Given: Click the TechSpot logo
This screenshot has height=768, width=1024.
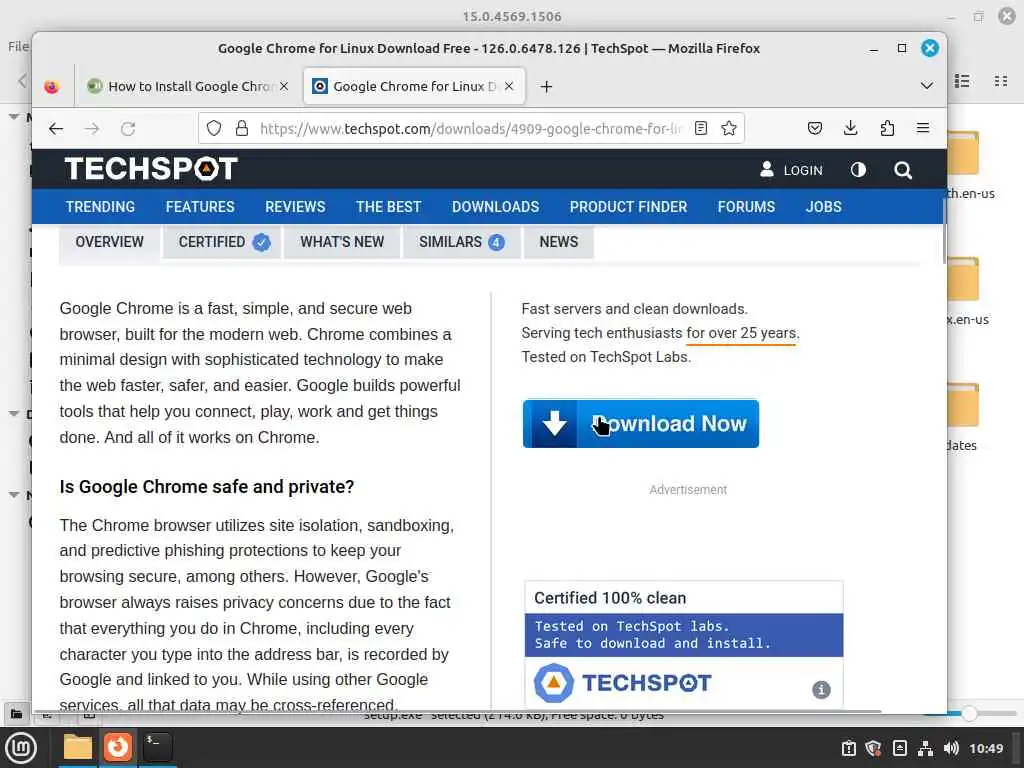Looking at the screenshot, I should [x=151, y=168].
